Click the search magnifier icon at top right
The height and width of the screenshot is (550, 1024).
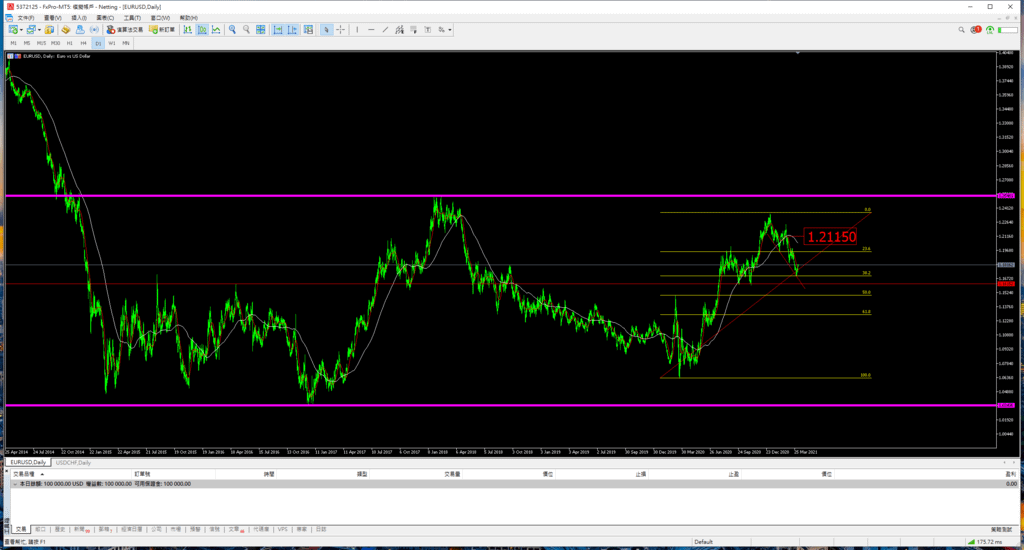961,29
